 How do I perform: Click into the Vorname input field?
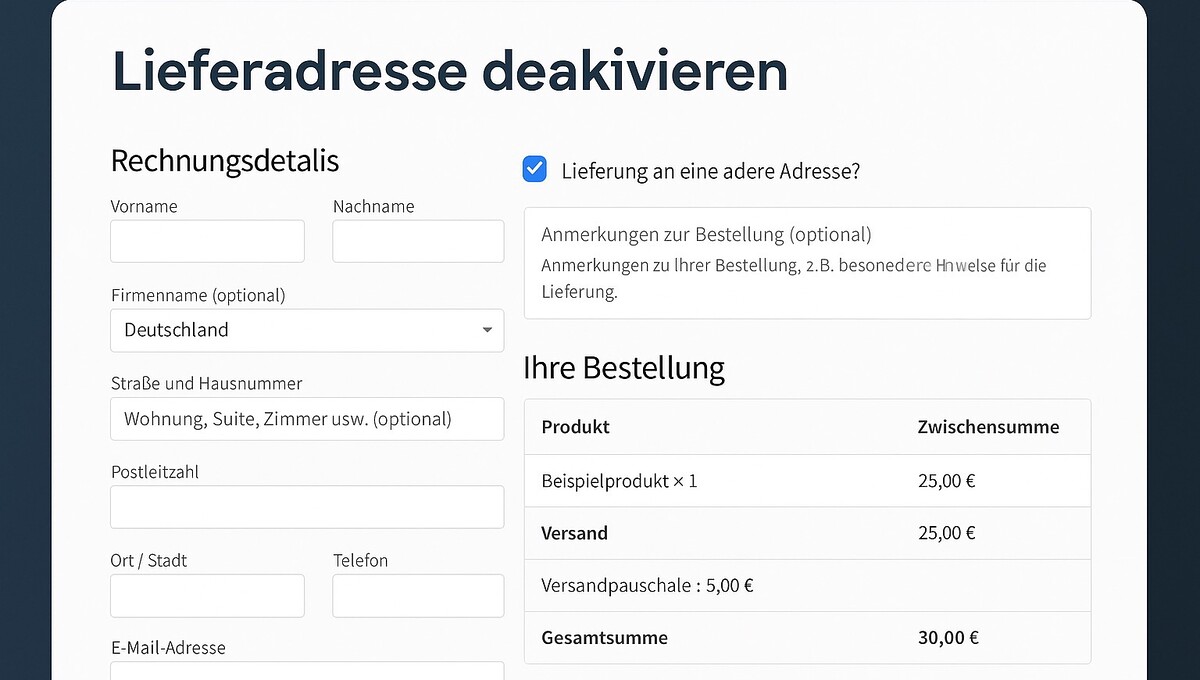pyautogui.click(x=207, y=241)
